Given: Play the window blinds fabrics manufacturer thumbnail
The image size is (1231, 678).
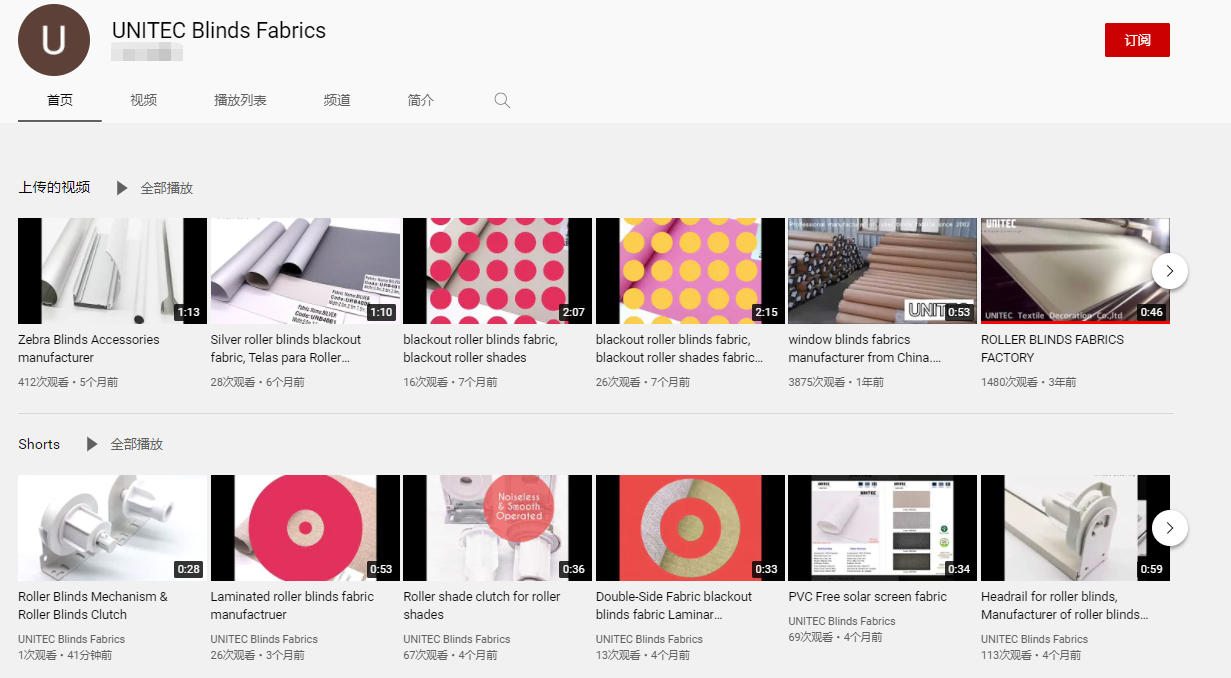Looking at the screenshot, I should coord(881,271).
